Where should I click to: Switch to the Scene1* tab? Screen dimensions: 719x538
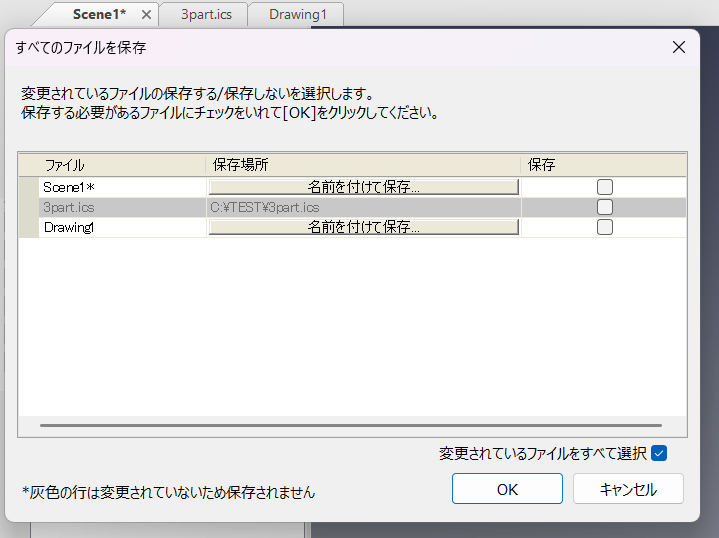(x=98, y=15)
